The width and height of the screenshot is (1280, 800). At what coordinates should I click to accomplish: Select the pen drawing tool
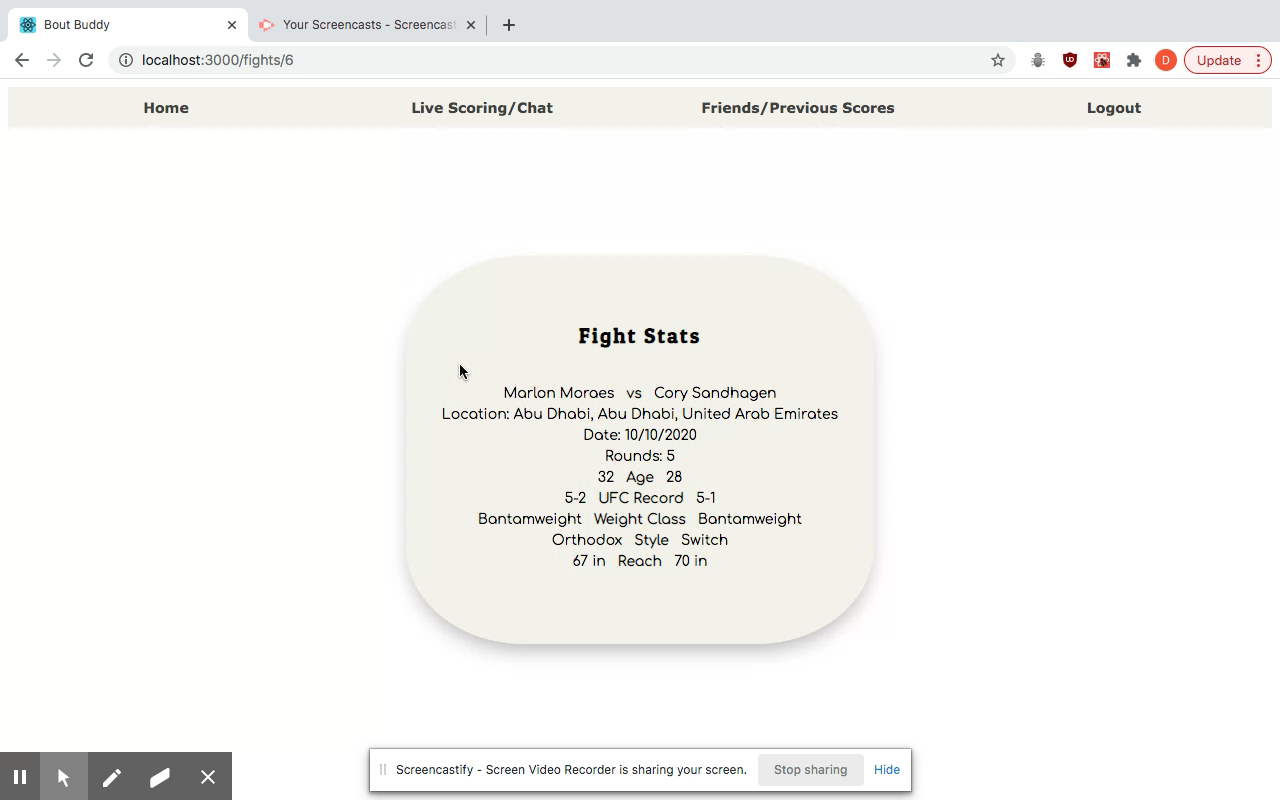tap(112, 777)
